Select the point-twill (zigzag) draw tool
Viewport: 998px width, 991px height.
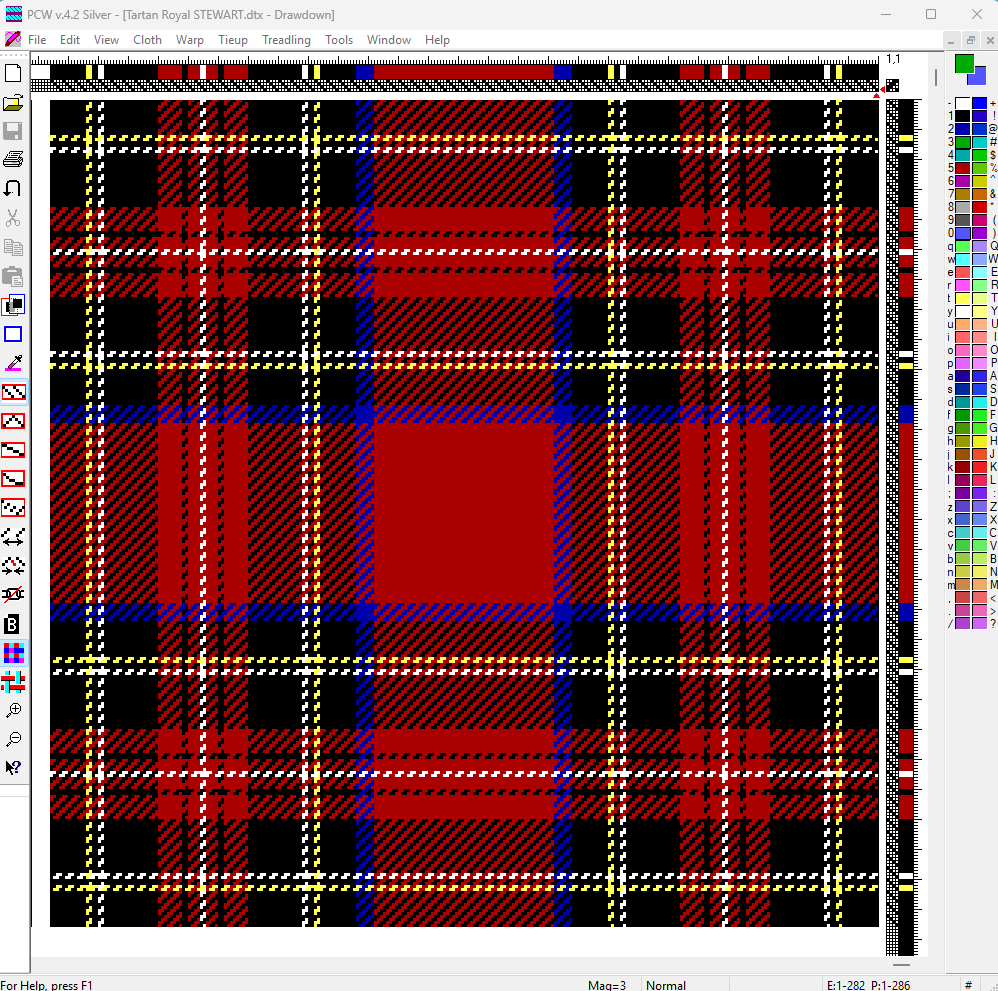[x=13, y=421]
